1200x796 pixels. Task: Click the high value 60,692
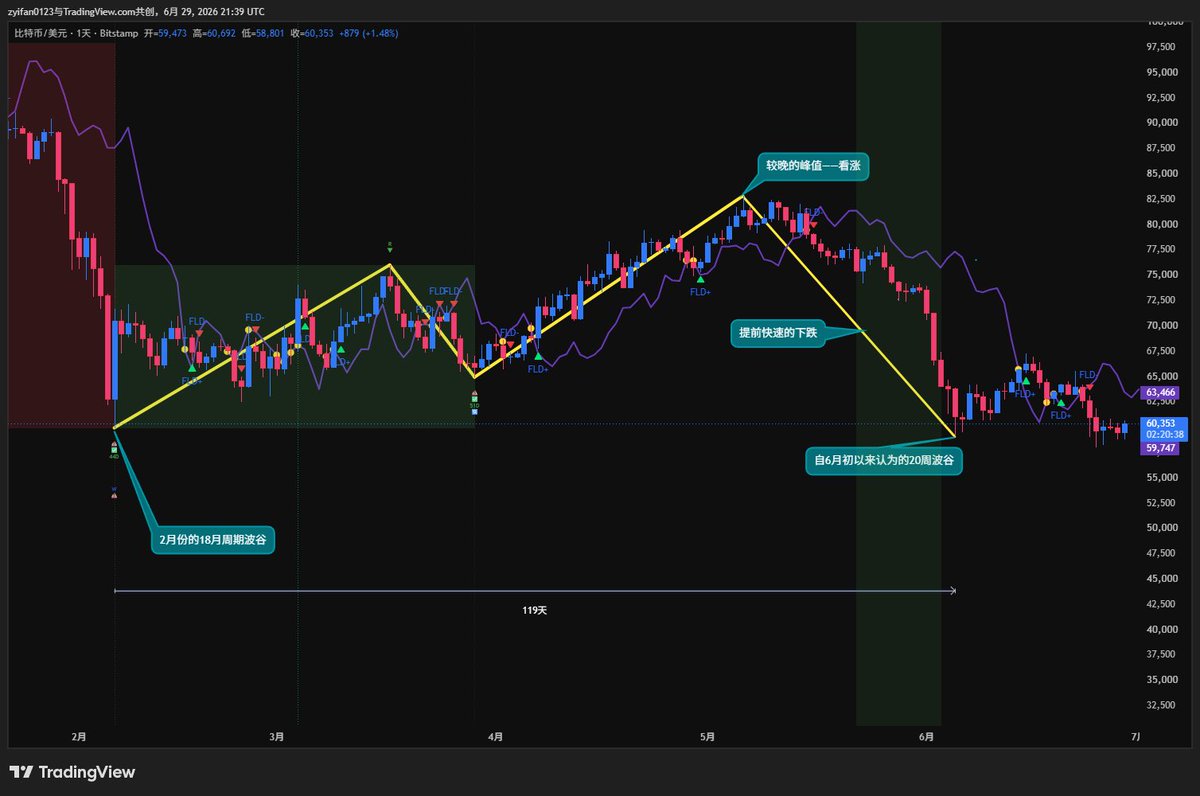pyautogui.click(x=219, y=33)
